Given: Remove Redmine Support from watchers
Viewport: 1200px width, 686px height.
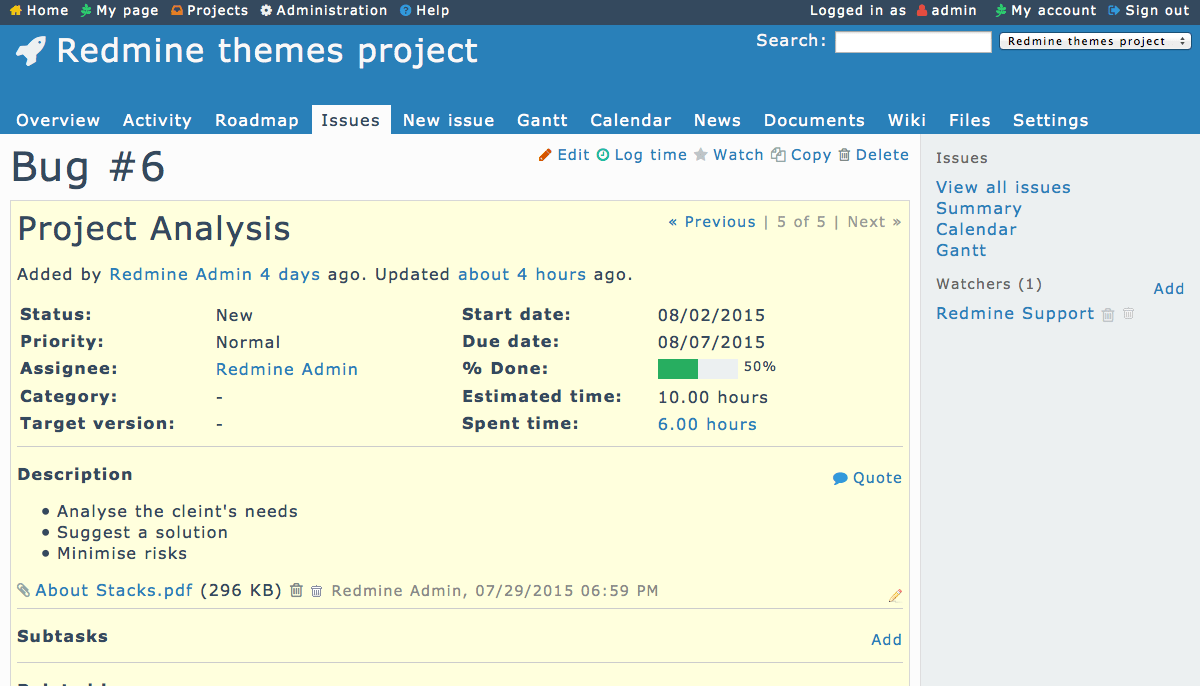Looking at the screenshot, I should coord(1108,315).
